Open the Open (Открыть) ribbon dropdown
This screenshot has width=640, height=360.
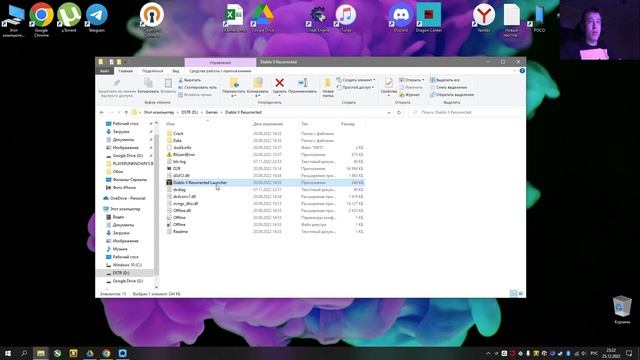pos(411,80)
